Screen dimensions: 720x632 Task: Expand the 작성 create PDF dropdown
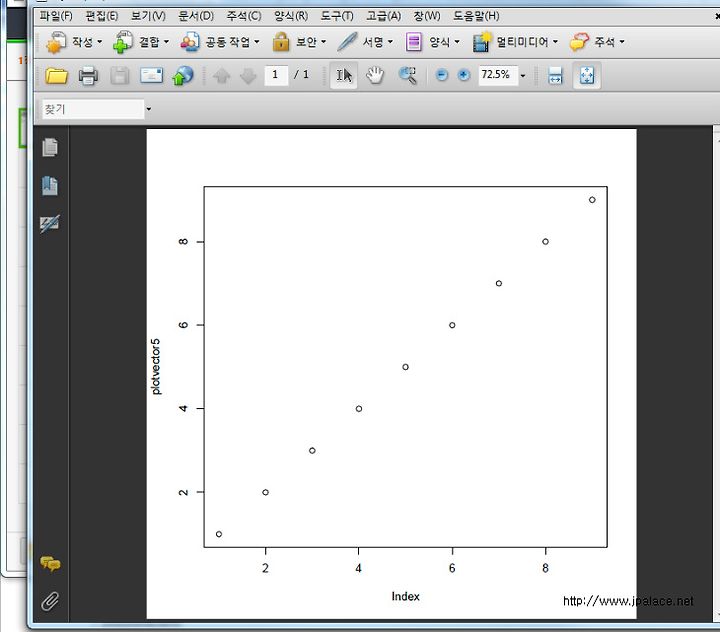(100, 42)
